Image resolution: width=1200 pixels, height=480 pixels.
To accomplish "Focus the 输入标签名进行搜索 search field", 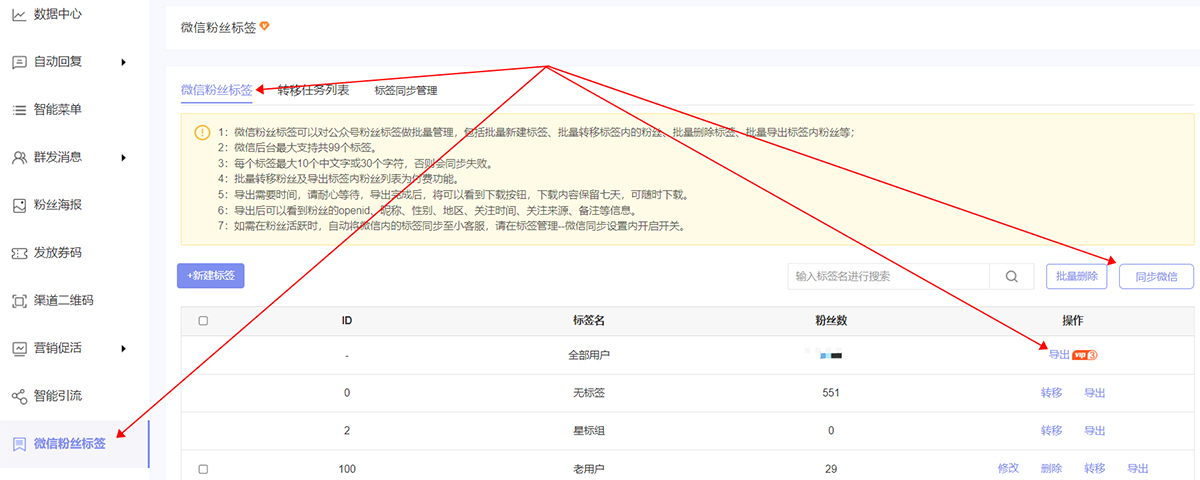I will tap(889, 277).
